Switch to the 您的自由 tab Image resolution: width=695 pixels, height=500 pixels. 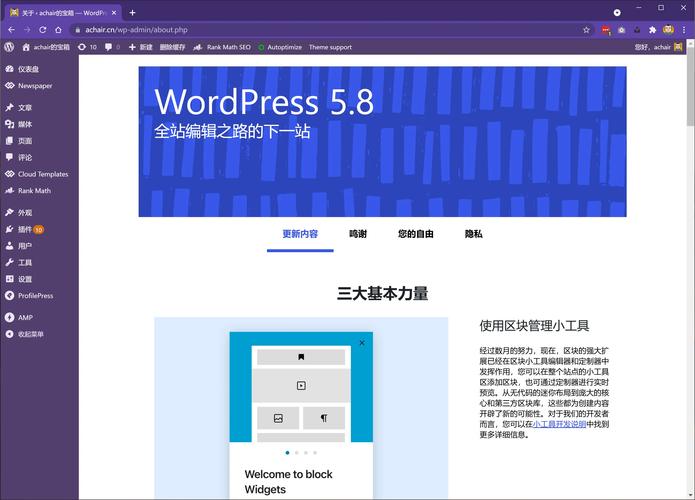(415, 234)
